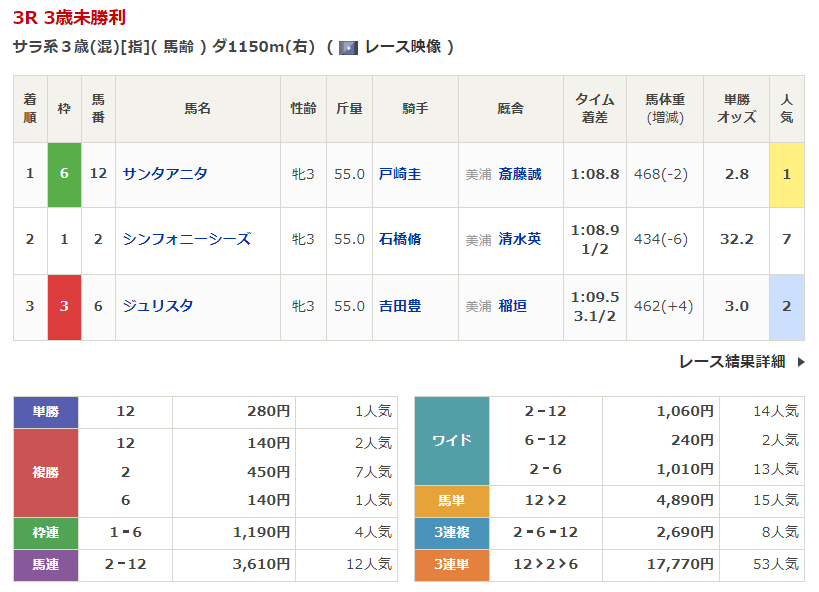Screen dimensions: 819x592
Task: Click the 馬連 label cell
Action: point(46,565)
